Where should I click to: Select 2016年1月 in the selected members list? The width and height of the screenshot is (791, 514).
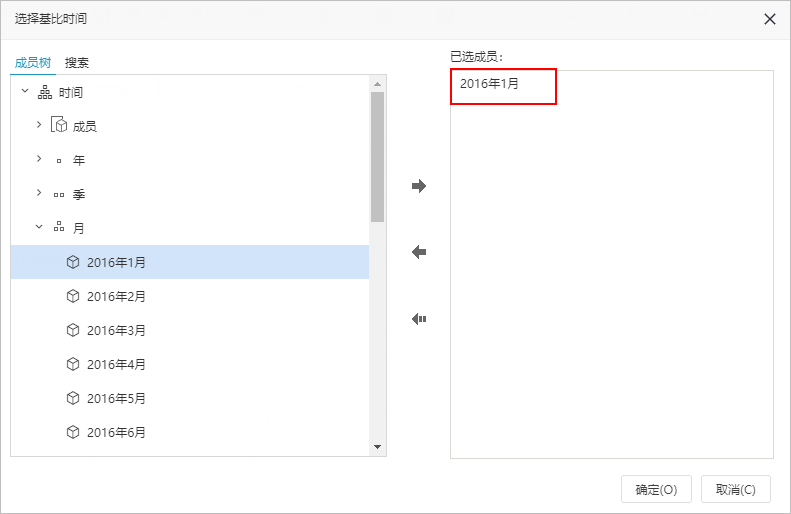tap(489, 84)
